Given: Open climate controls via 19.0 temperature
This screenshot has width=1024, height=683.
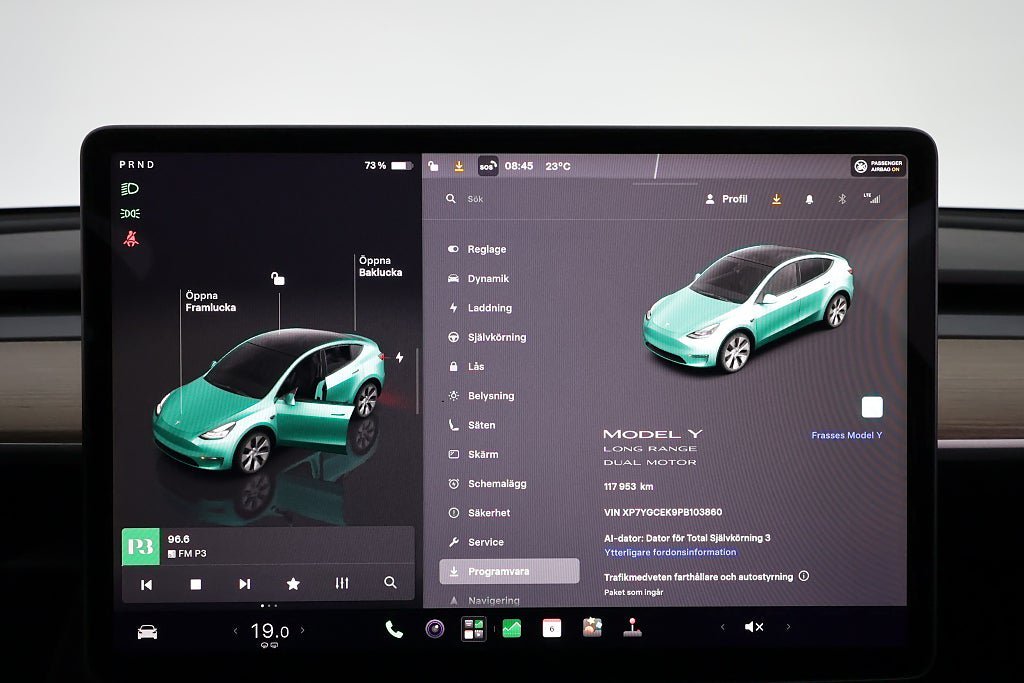Looking at the screenshot, I should coord(269,631).
